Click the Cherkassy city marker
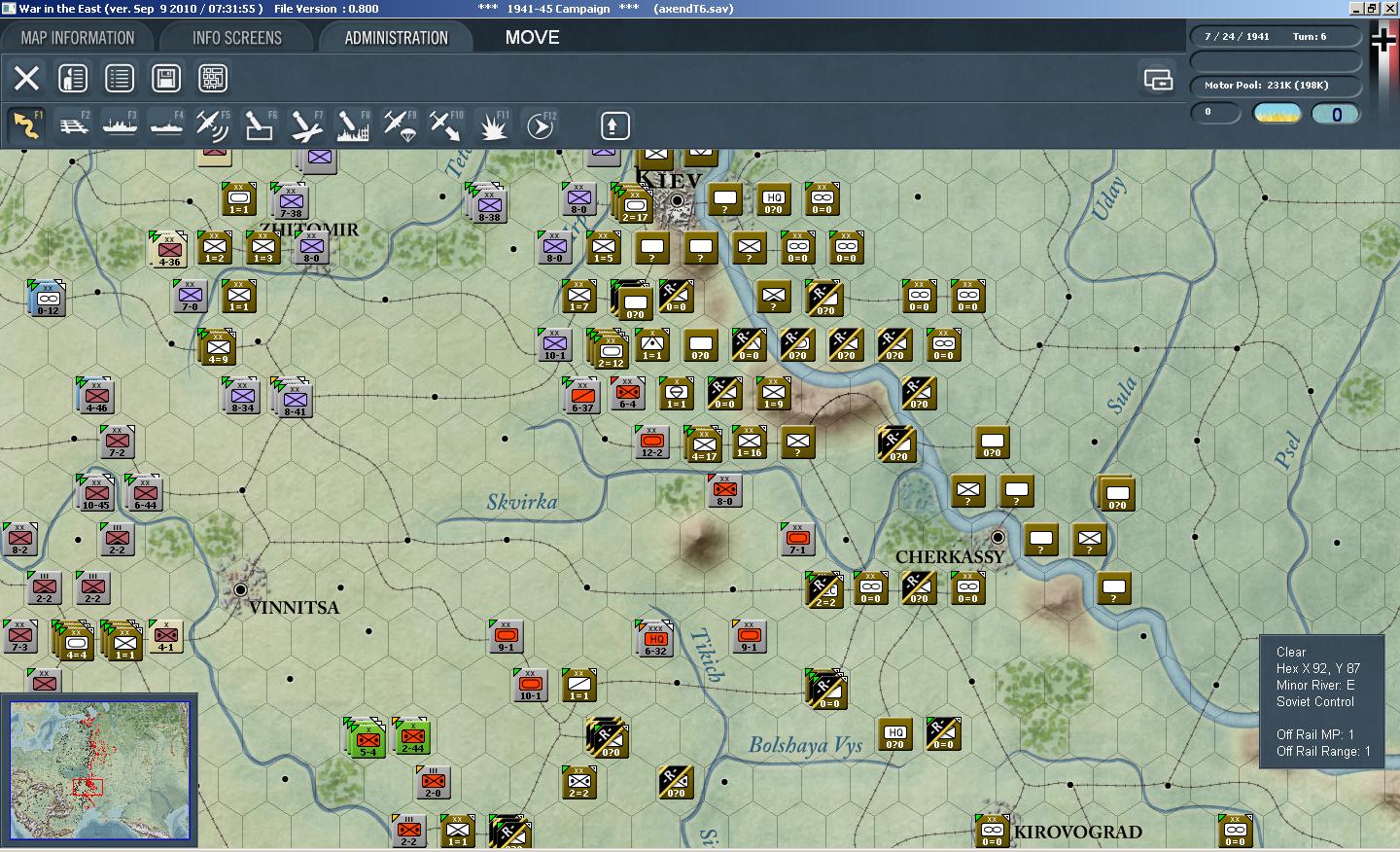 (997, 537)
